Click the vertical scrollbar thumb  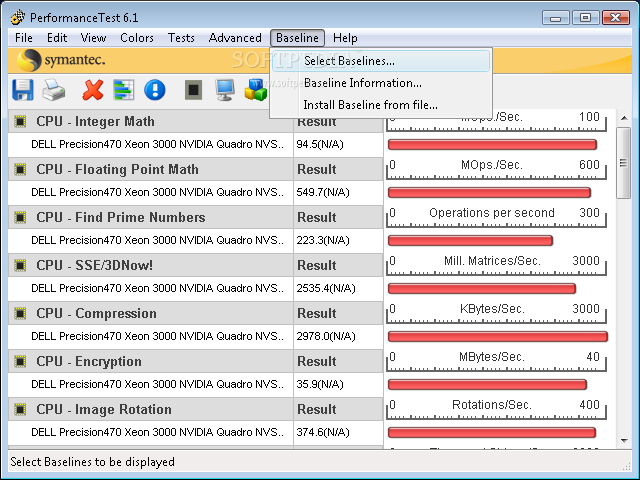click(624, 163)
